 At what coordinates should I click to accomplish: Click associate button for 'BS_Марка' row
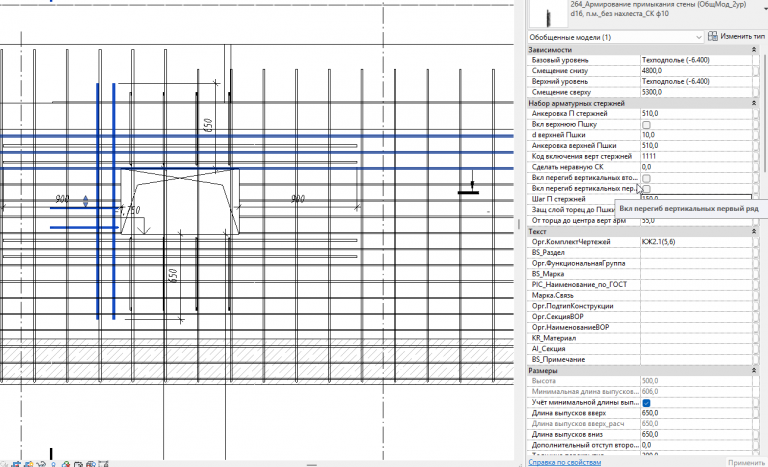point(756,274)
